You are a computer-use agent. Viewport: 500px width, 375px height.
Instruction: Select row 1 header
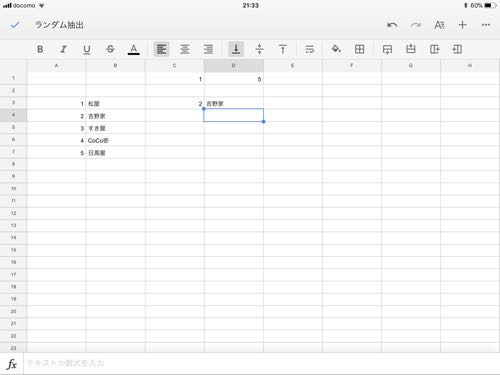[x=13, y=78]
